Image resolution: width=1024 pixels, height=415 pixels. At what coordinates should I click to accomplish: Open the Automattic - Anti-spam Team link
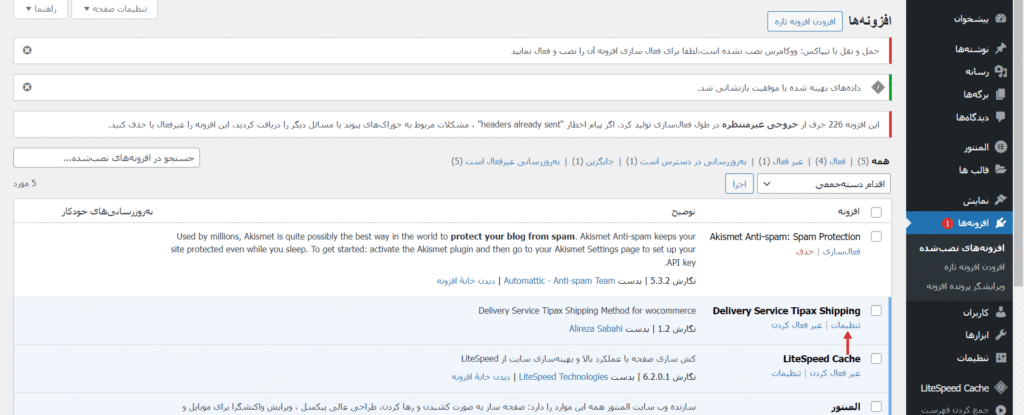click(x=560, y=281)
